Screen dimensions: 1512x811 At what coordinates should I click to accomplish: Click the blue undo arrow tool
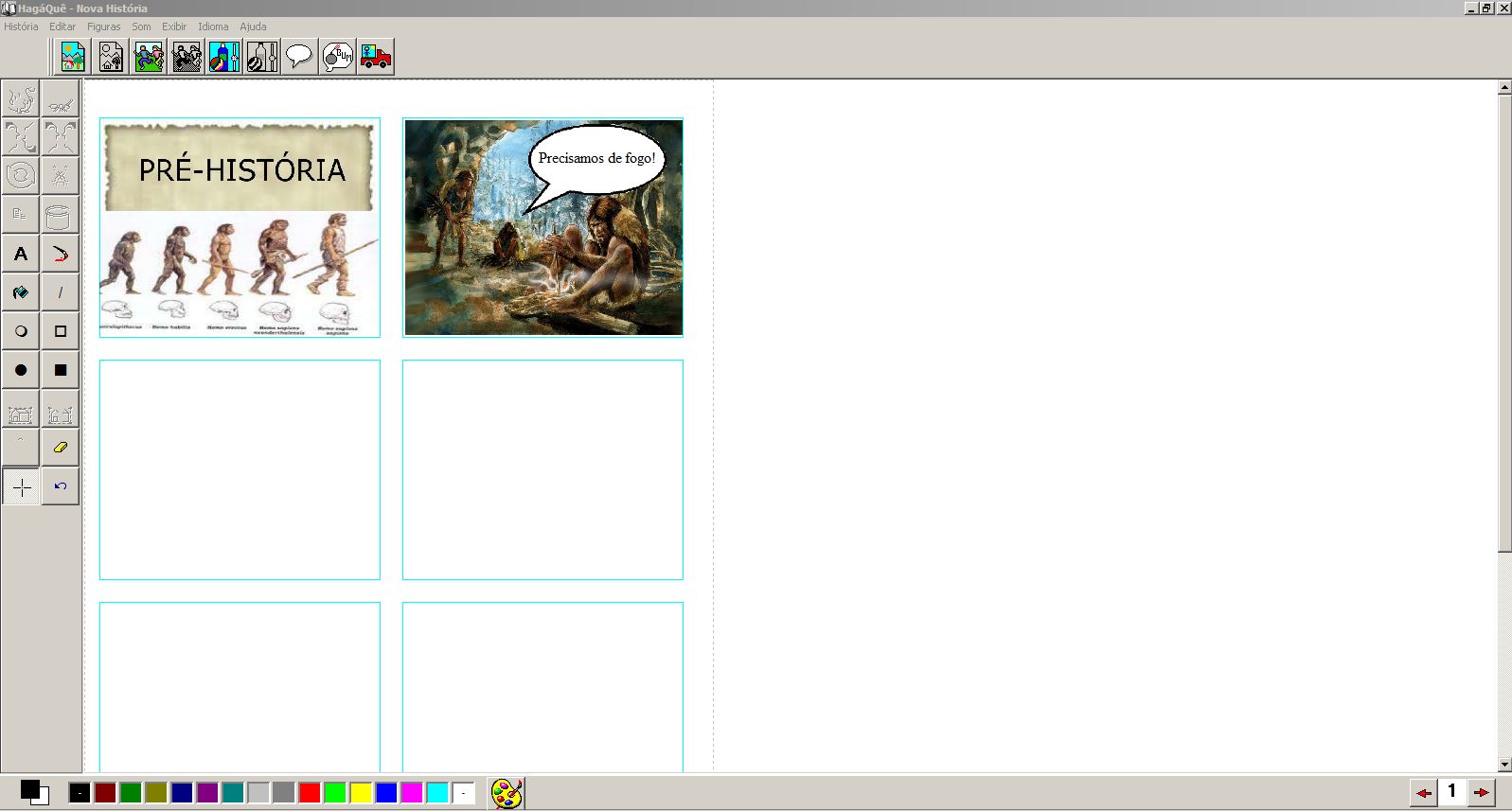click(61, 486)
